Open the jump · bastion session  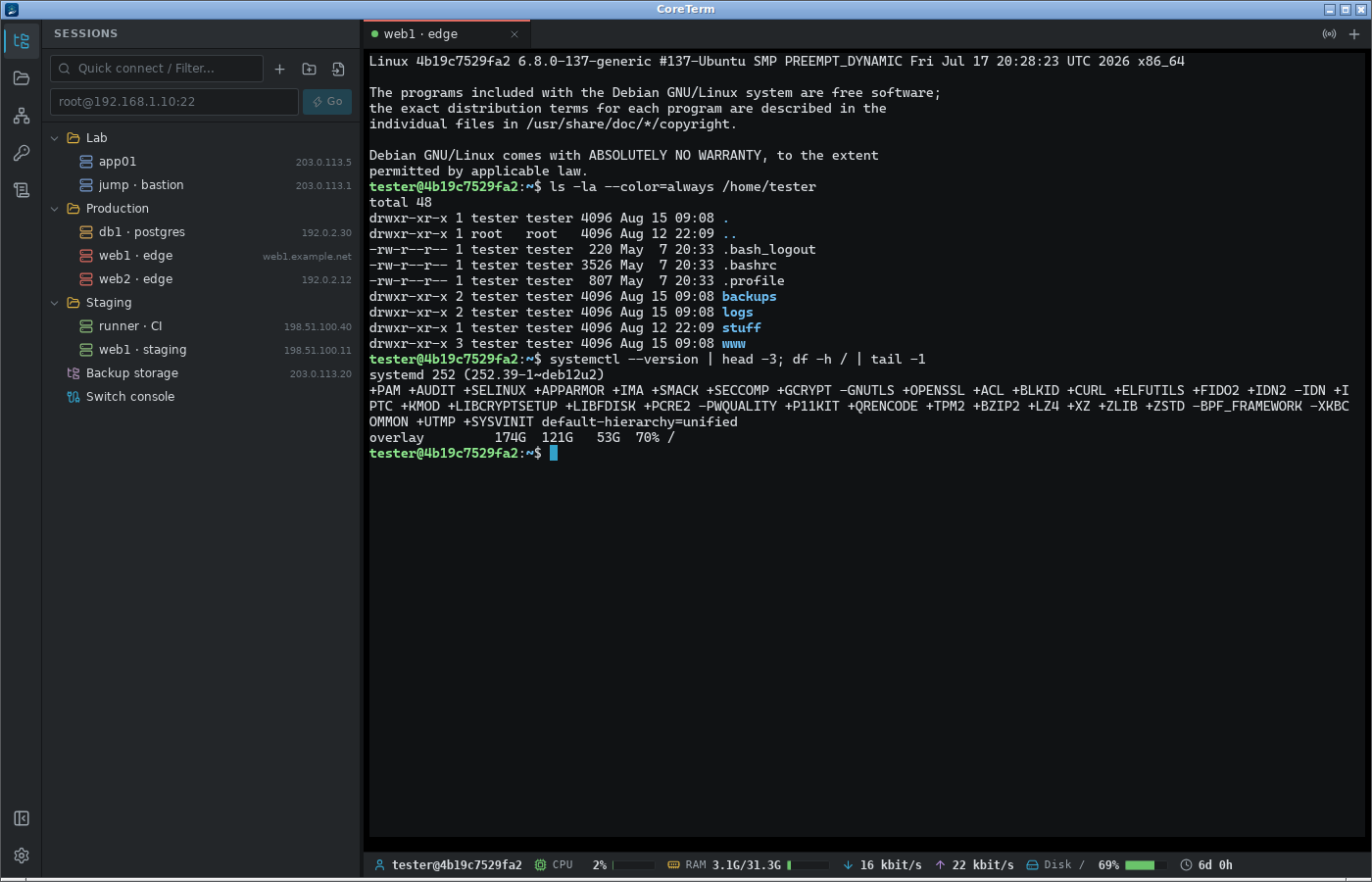pyautogui.click(x=201, y=185)
